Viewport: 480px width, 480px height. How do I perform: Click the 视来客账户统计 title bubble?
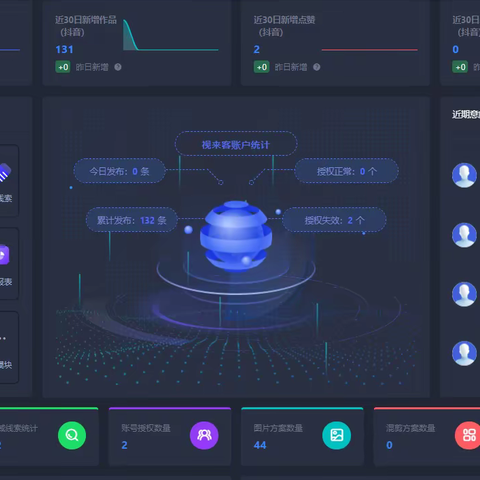(x=236, y=144)
